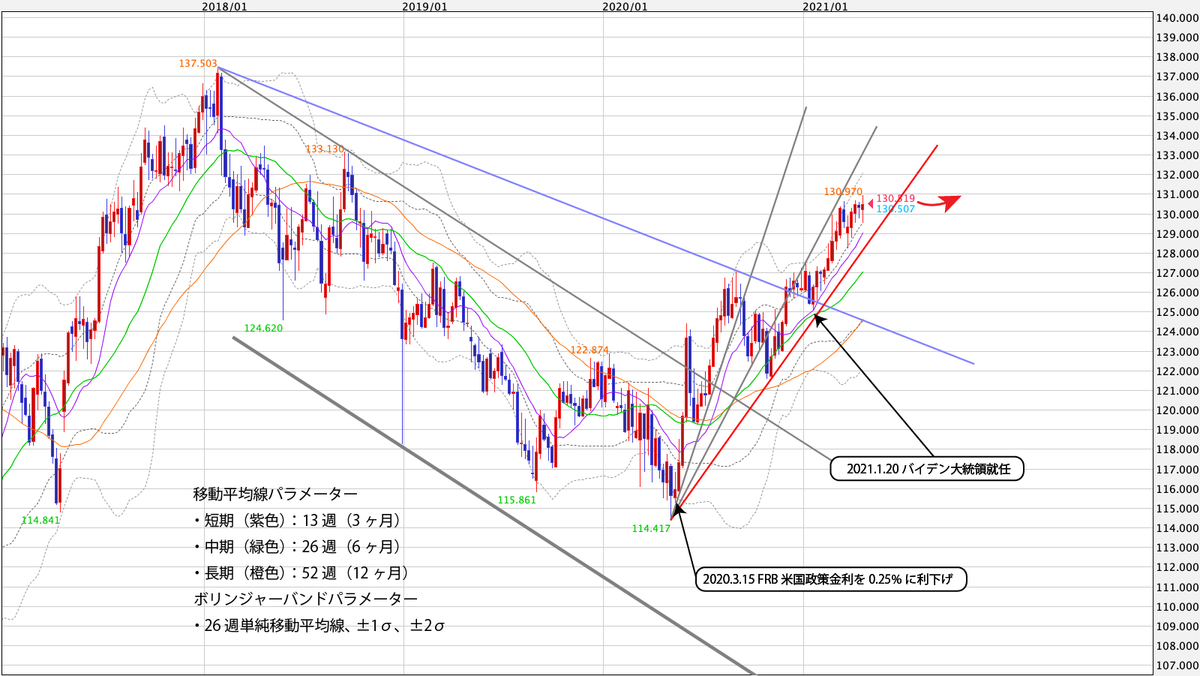Click the short-term purple 13-week line text

(297, 520)
